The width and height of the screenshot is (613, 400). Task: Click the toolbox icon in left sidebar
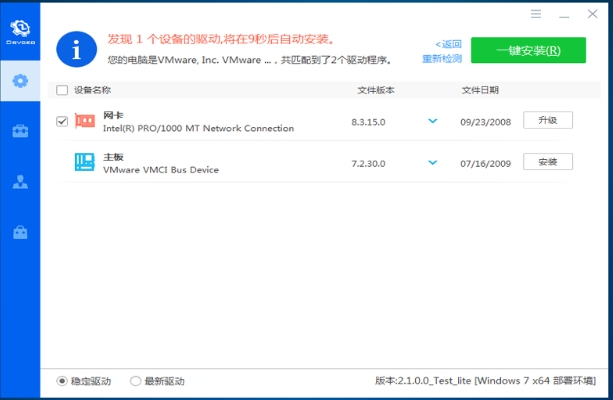click(x=20, y=131)
